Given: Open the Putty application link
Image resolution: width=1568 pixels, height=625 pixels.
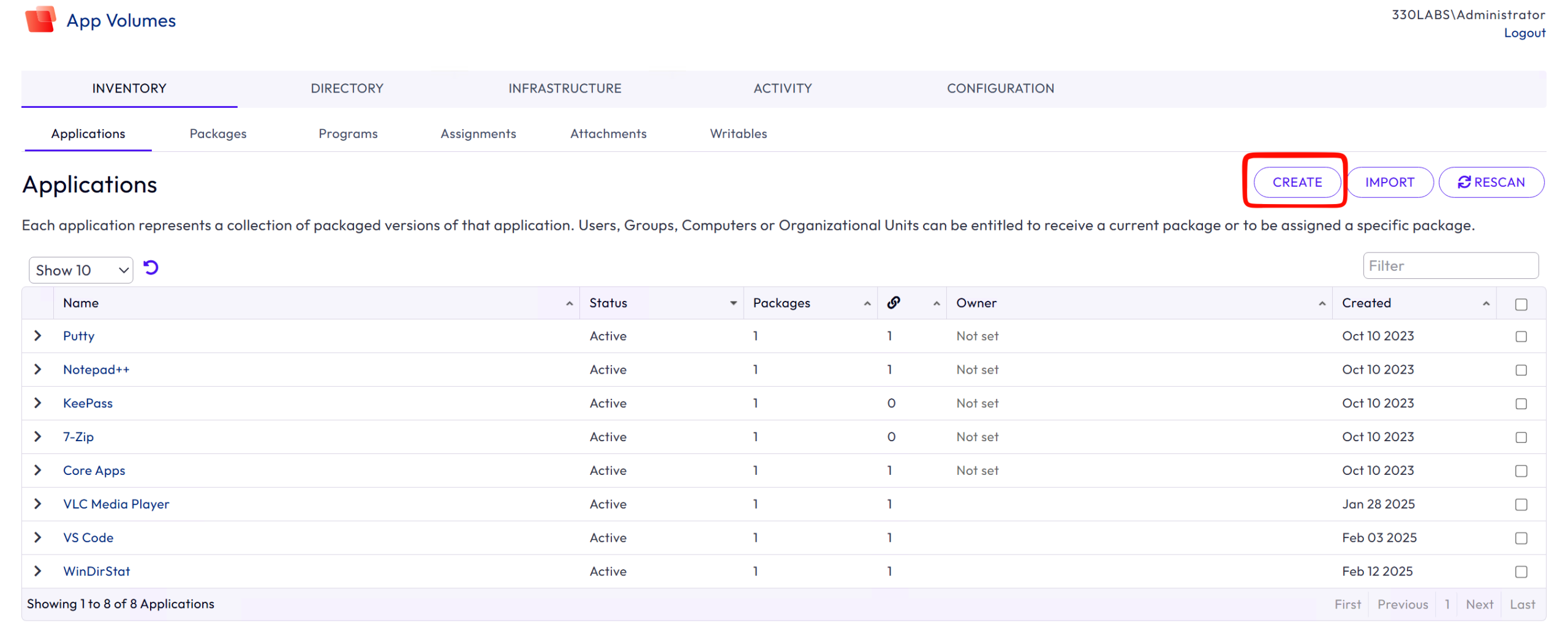Looking at the screenshot, I should 79,336.
